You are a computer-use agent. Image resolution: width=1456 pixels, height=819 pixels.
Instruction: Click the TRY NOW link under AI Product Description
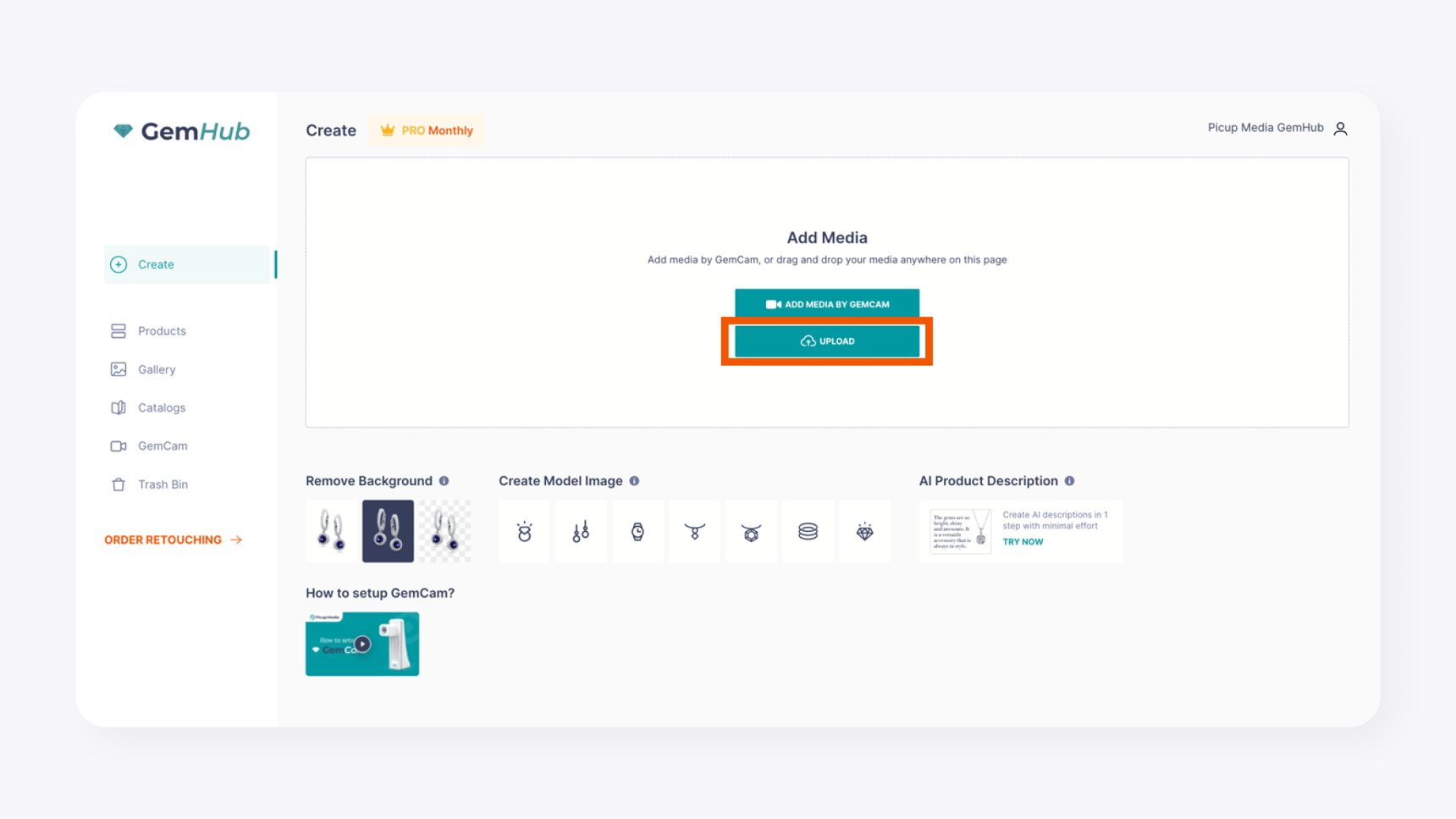point(1023,541)
